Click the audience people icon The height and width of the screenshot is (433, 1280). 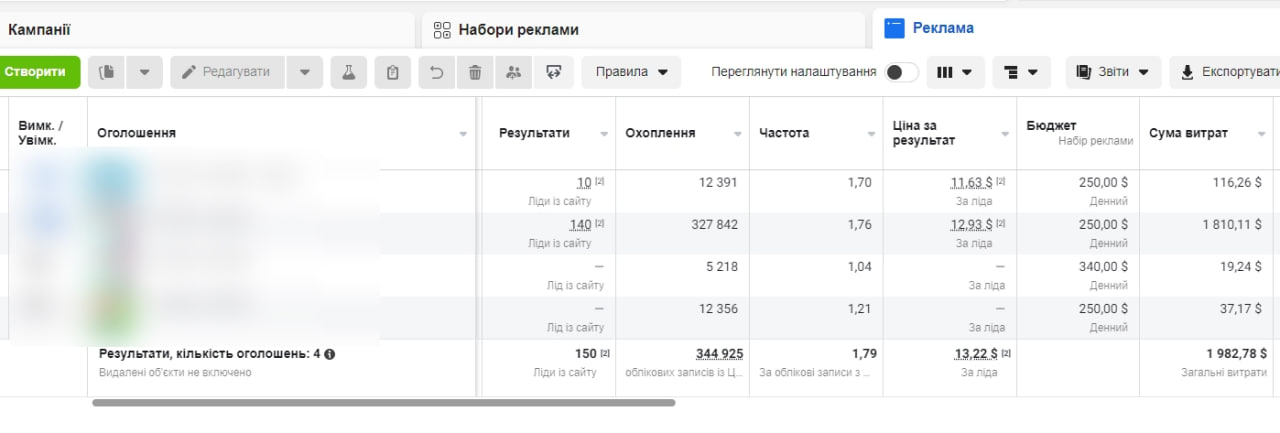pyautogui.click(x=513, y=72)
